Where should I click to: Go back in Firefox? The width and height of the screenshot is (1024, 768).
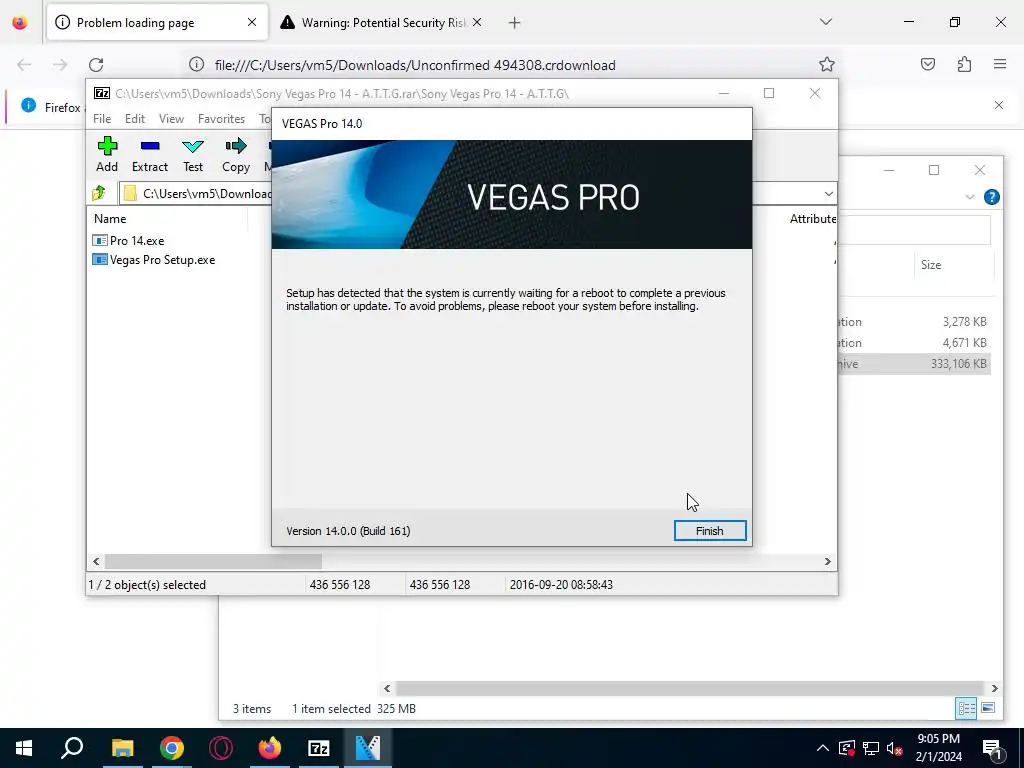click(24, 65)
